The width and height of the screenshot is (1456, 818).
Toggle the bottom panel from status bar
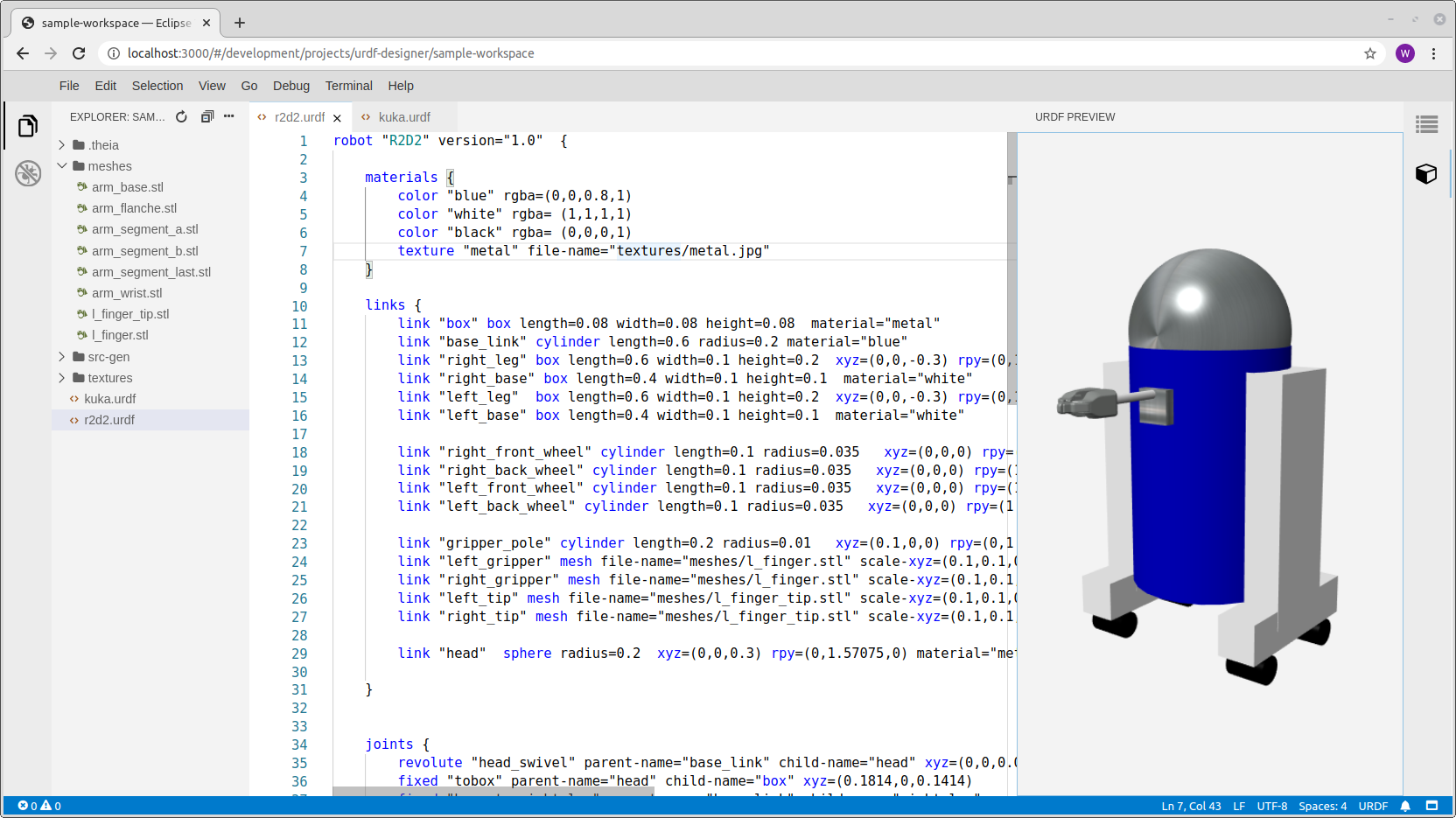click(1432, 806)
